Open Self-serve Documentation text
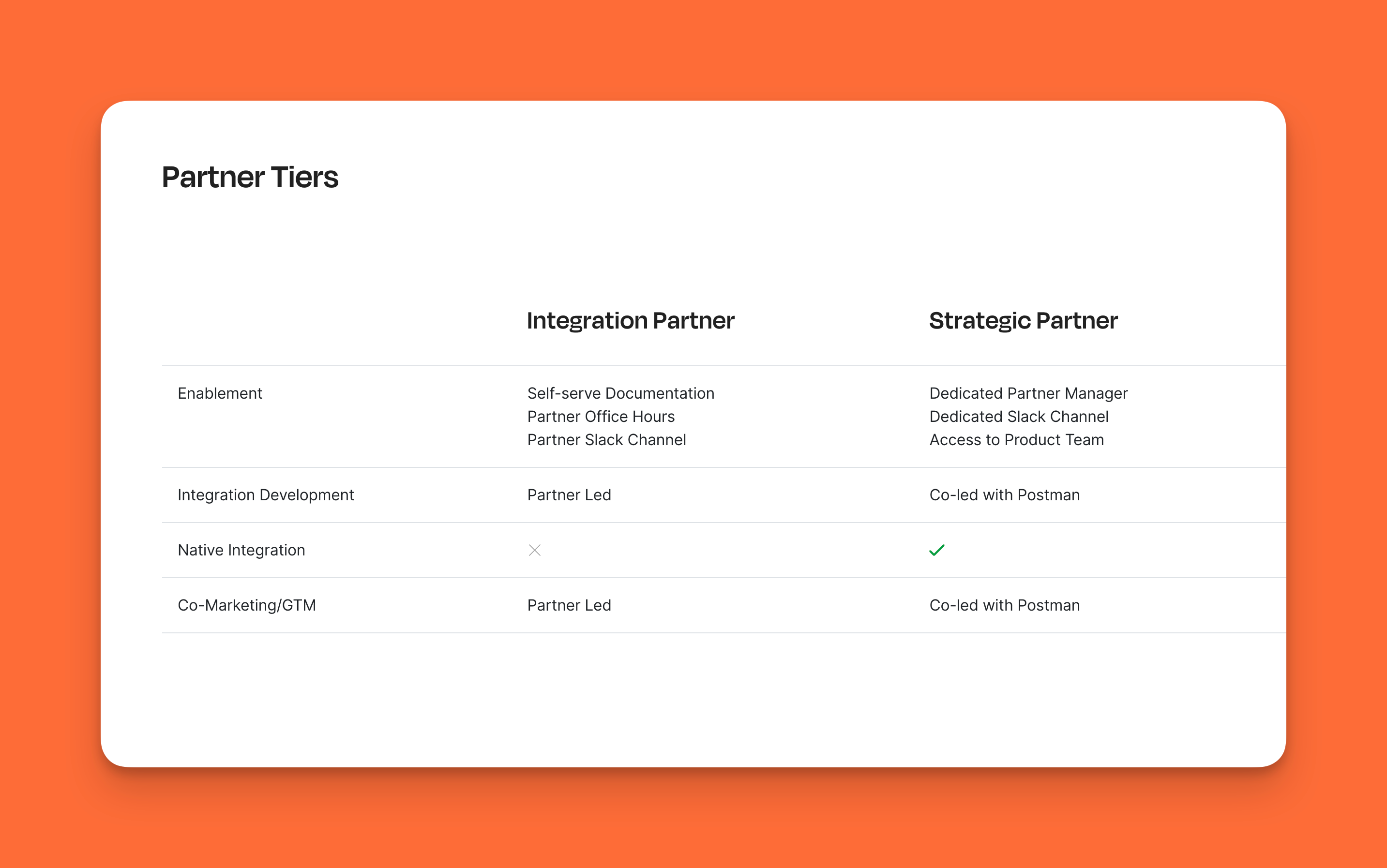The width and height of the screenshot is (1387, 868). 620,393
